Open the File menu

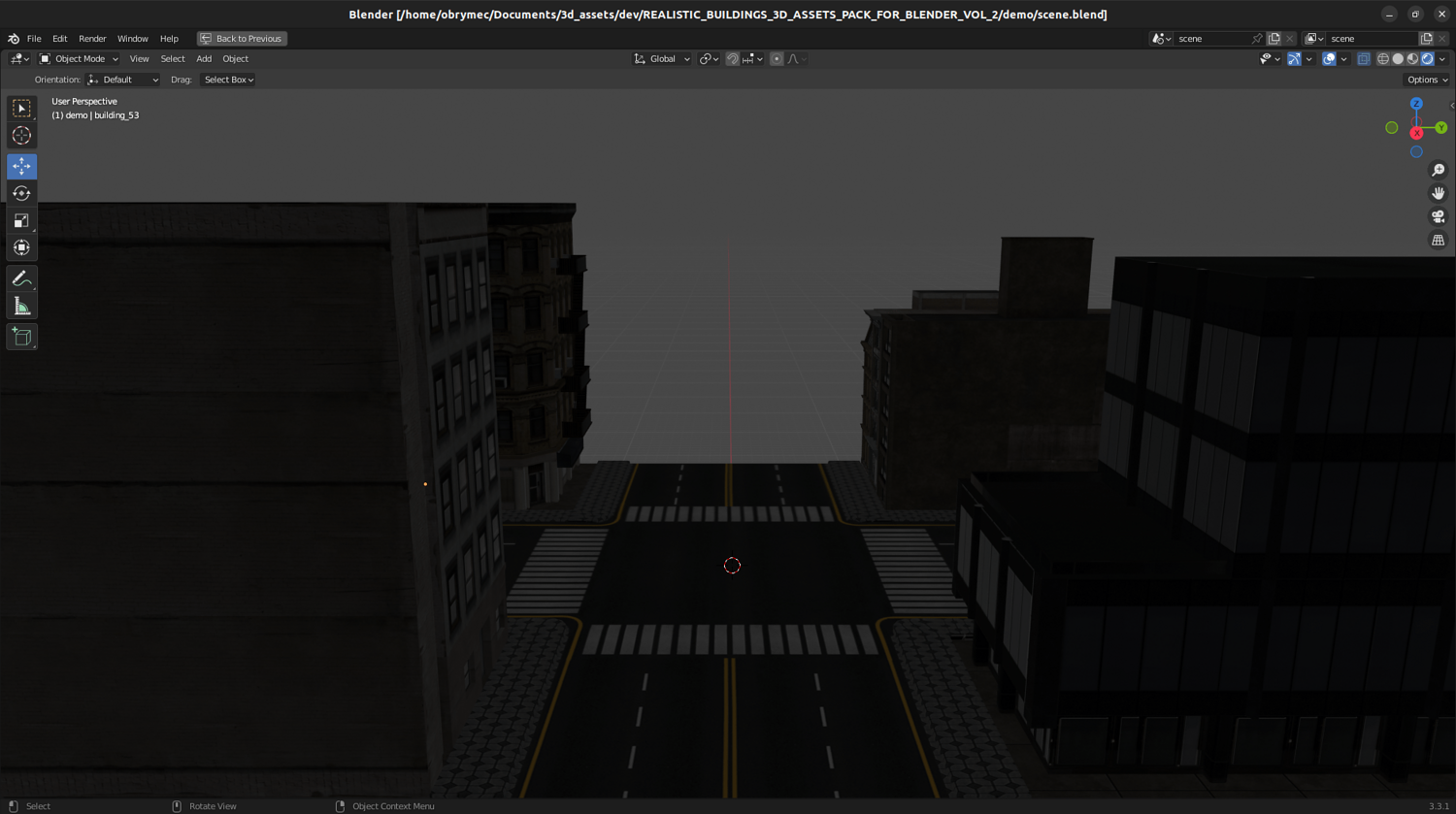pos(34,39)
